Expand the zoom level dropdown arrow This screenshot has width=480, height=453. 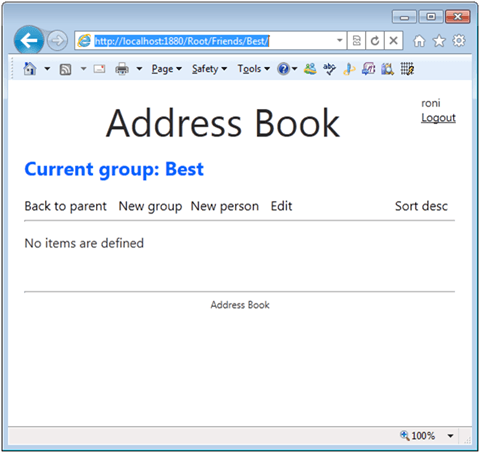coord(450,436)
